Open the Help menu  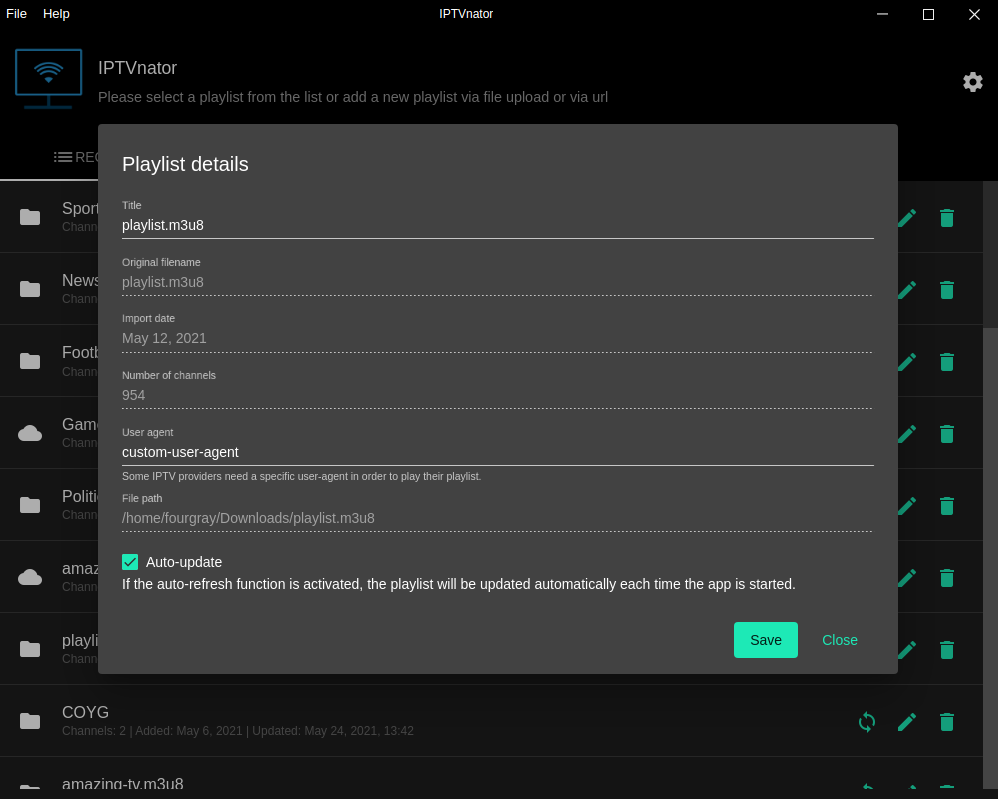click(x=55, y=13)
